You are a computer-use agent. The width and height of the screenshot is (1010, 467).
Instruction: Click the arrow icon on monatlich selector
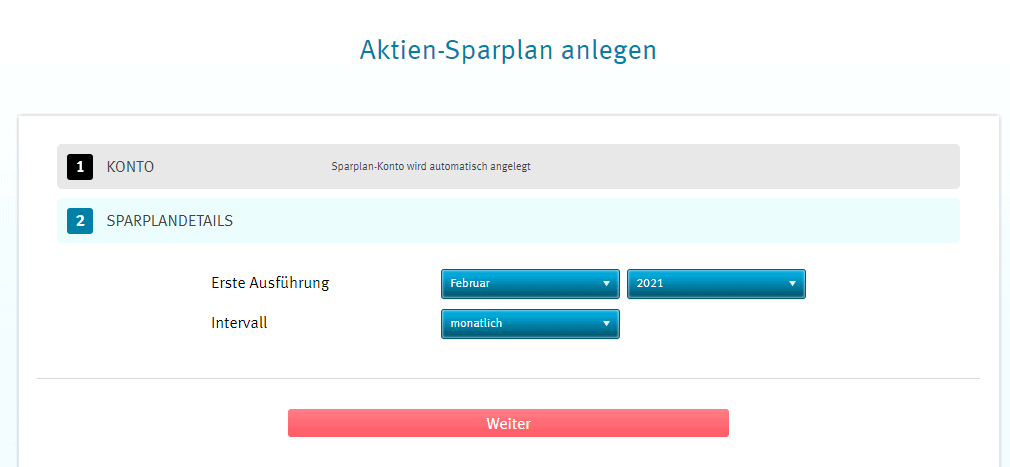click(606, 324)
